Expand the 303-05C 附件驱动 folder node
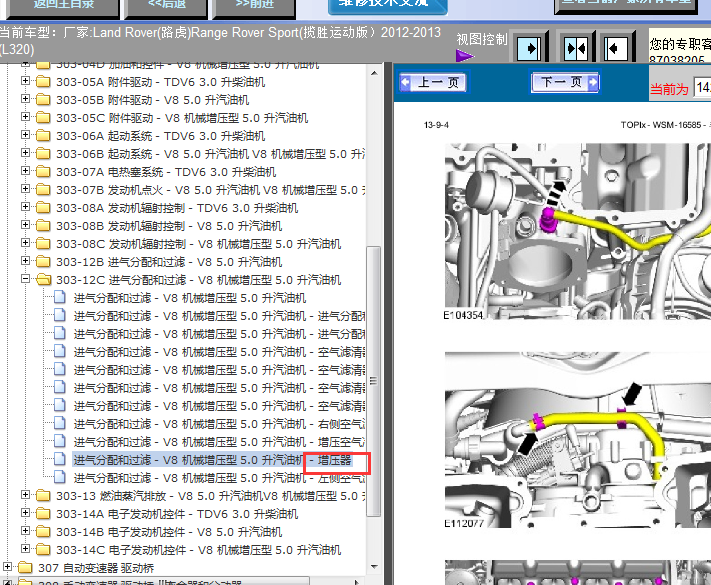 pos(25,117)
